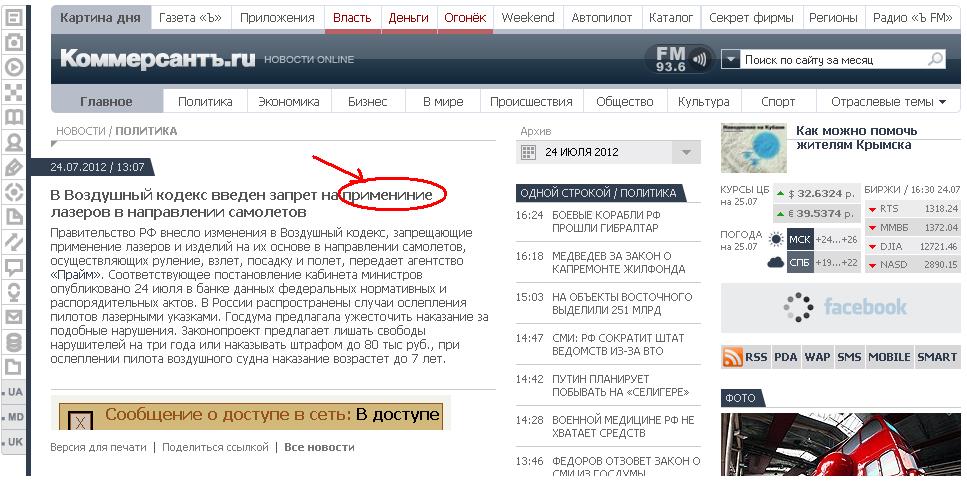Click the play video icon in the sidebar
The height and width of the screenshot is (493, 967).
14,67
